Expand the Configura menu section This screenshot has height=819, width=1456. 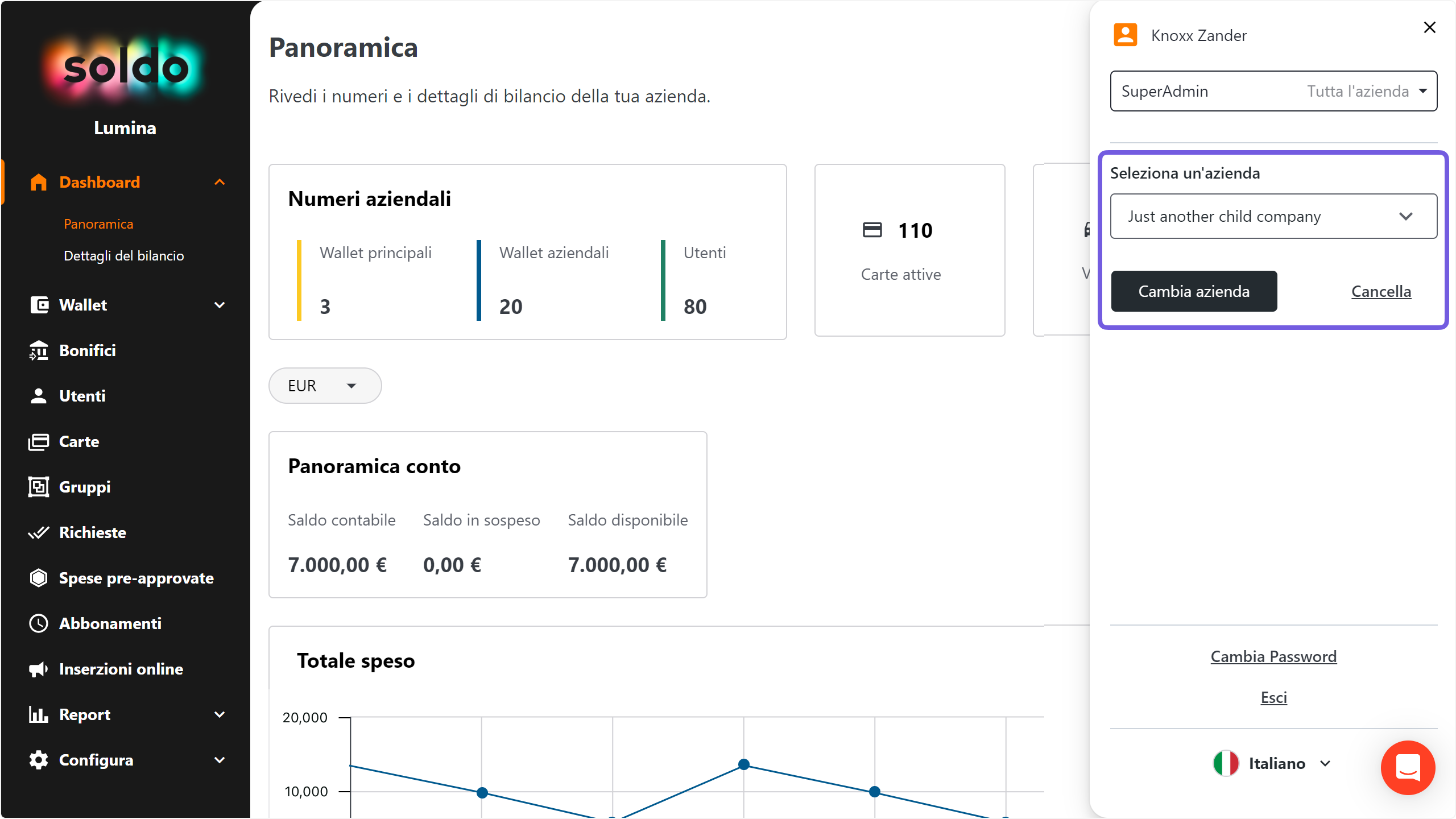pyautogui.click(x=220, y=760)
